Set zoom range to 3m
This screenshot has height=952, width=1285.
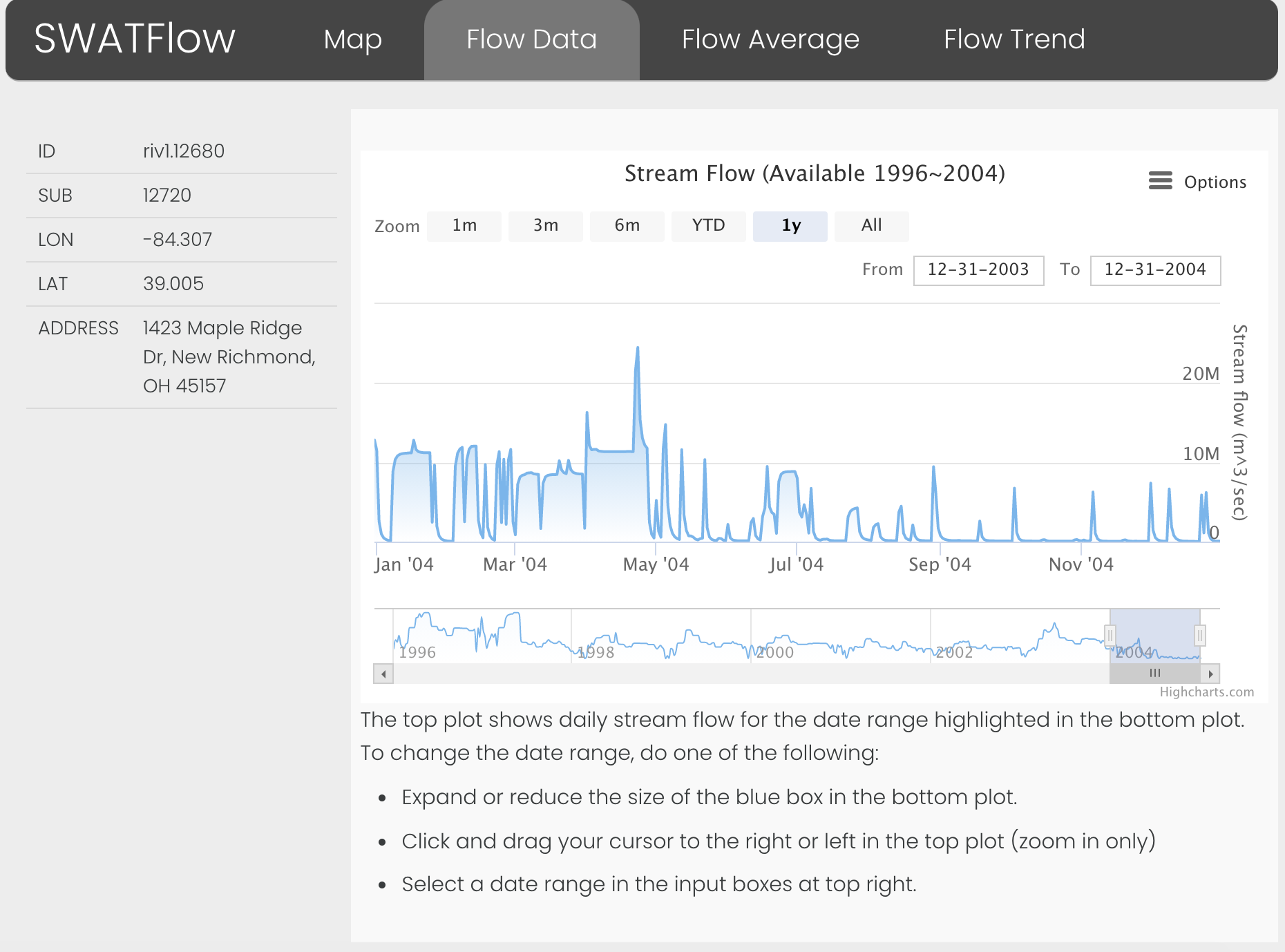tap(545, 226)
